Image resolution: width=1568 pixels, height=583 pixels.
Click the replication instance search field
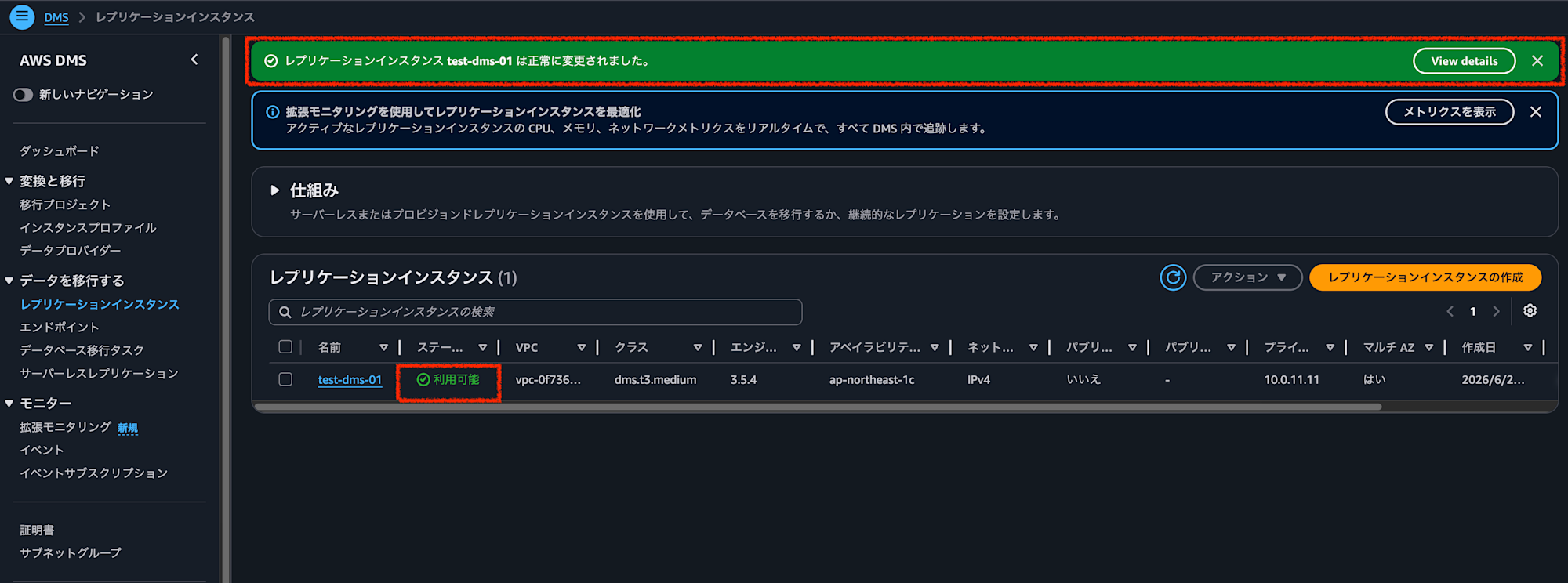[535, 312]
